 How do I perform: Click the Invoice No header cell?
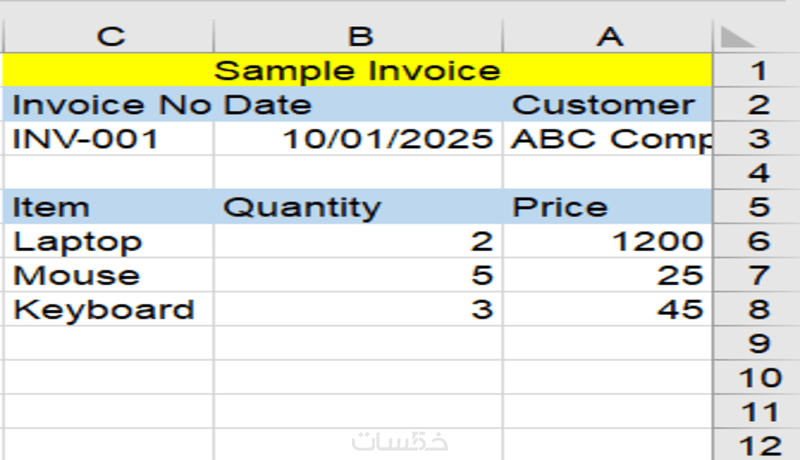coord(111,105)
